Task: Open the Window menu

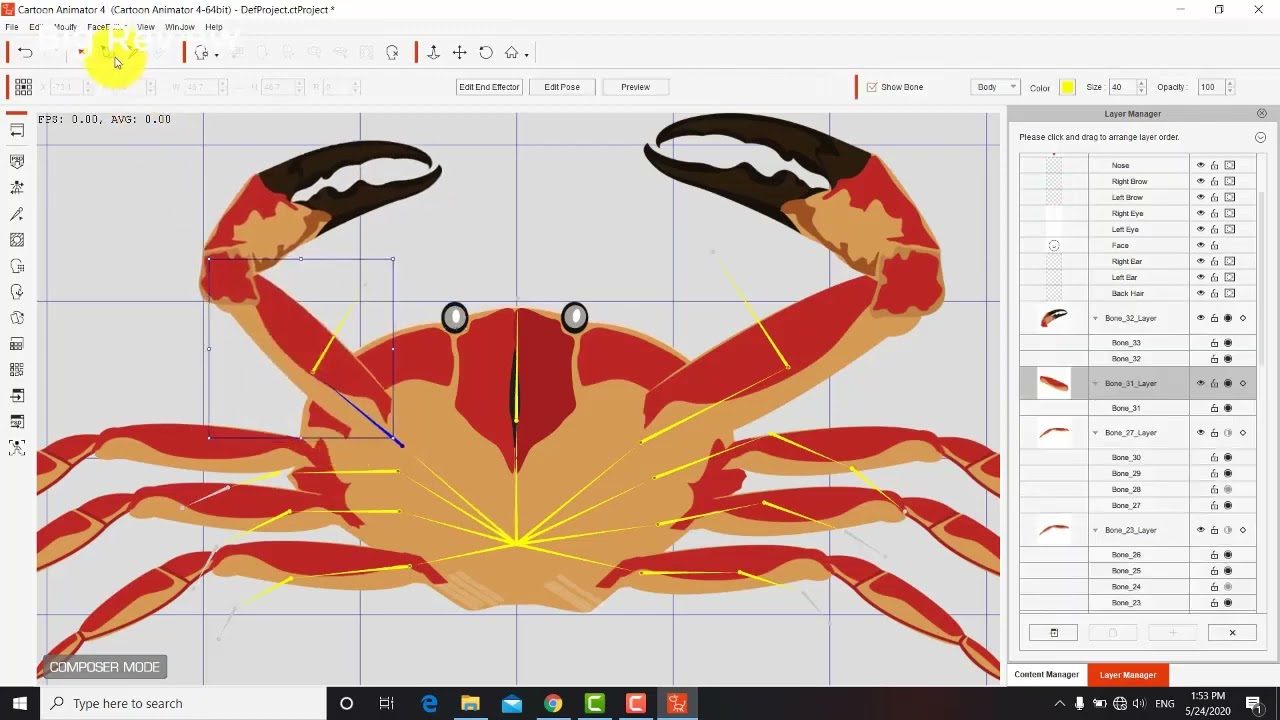Action: click(x=180, y=27)
